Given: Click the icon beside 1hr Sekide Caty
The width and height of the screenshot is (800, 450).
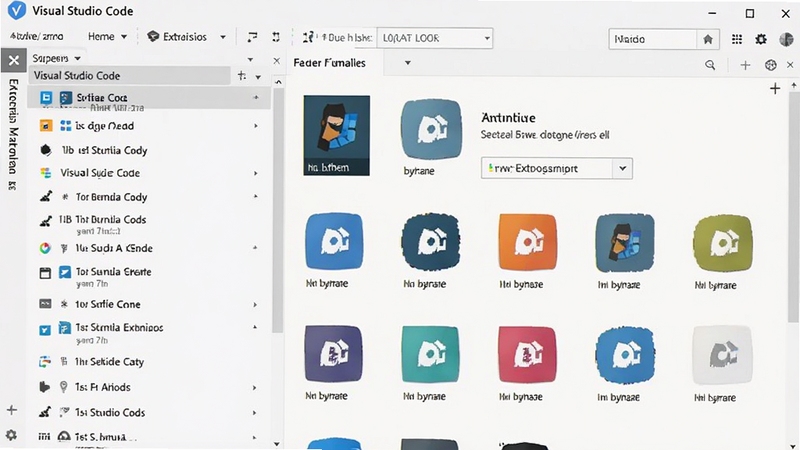Looking at the screenshot, I should (x=45, y=362).
